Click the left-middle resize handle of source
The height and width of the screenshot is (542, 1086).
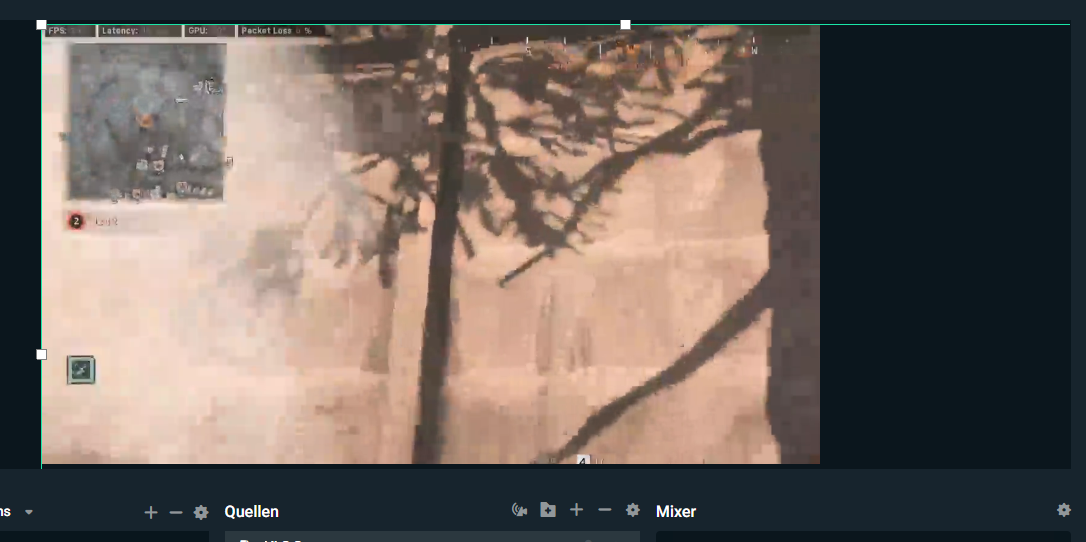(x=42, y=354)
